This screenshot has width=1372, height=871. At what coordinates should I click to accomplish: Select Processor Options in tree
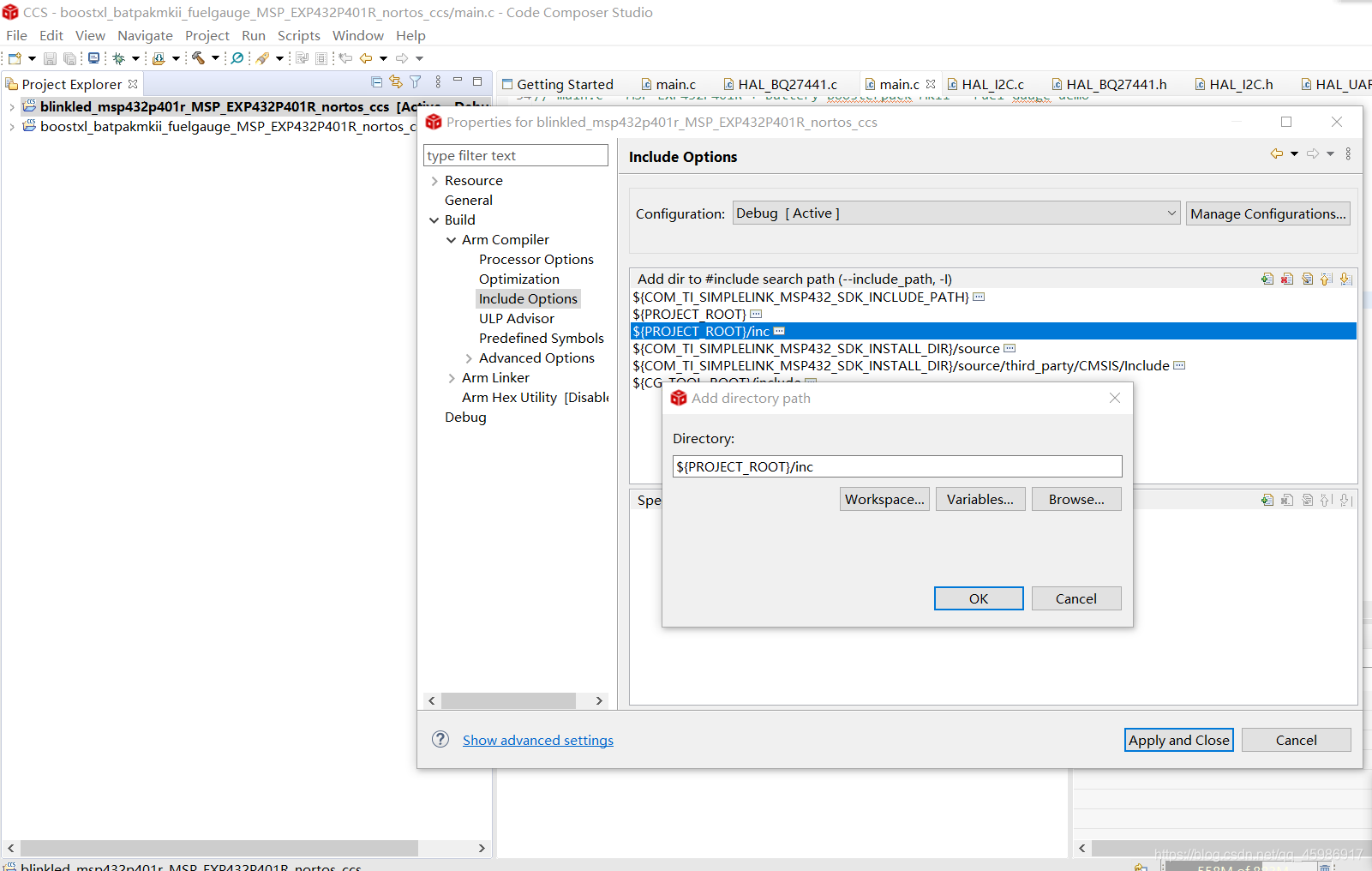(x=536, y=260)
